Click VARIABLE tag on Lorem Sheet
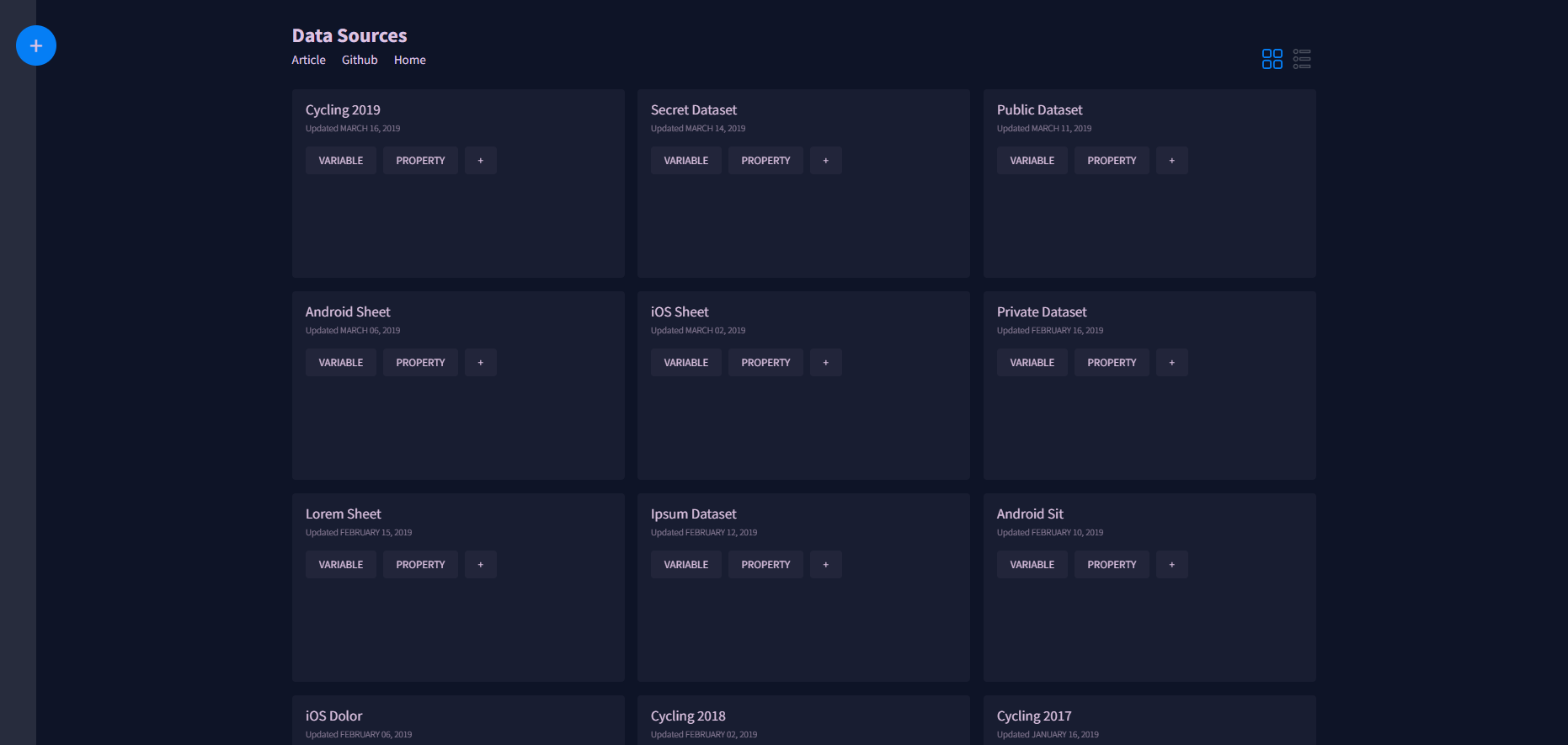This screenshot has width=1568, height=745. 341,565
